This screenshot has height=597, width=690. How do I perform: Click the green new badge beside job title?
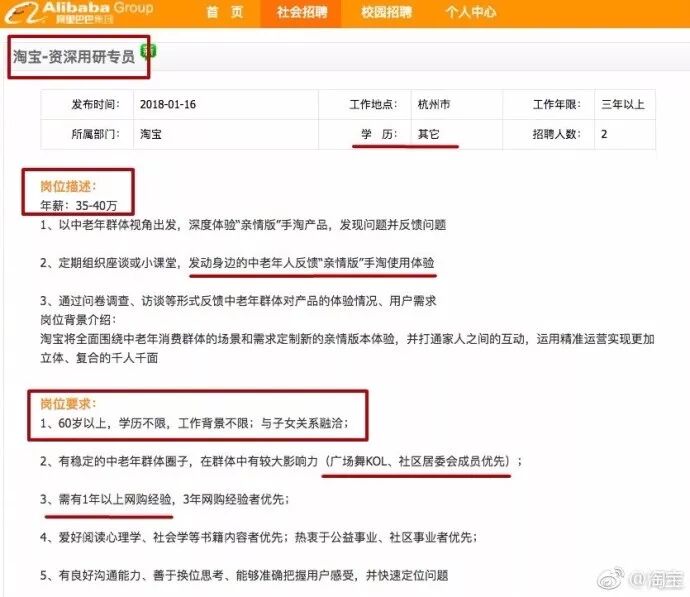point(148,51)
